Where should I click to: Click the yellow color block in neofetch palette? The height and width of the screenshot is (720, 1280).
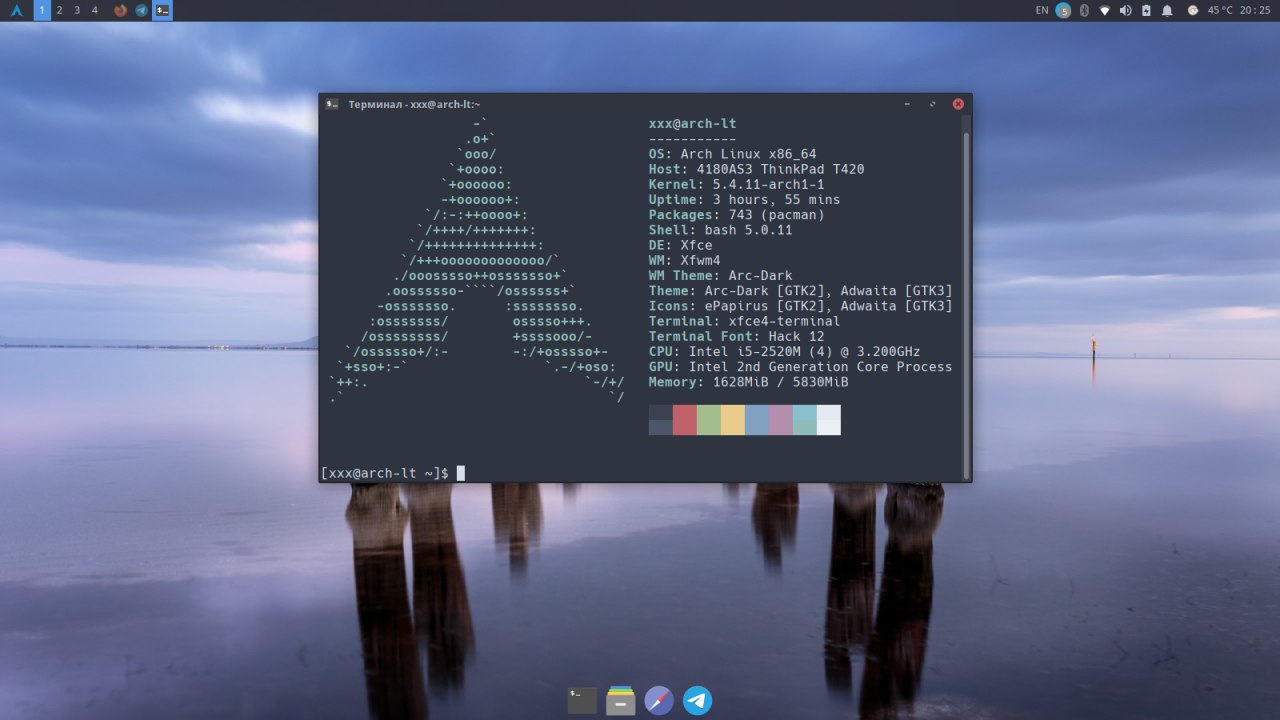[733, 420]
